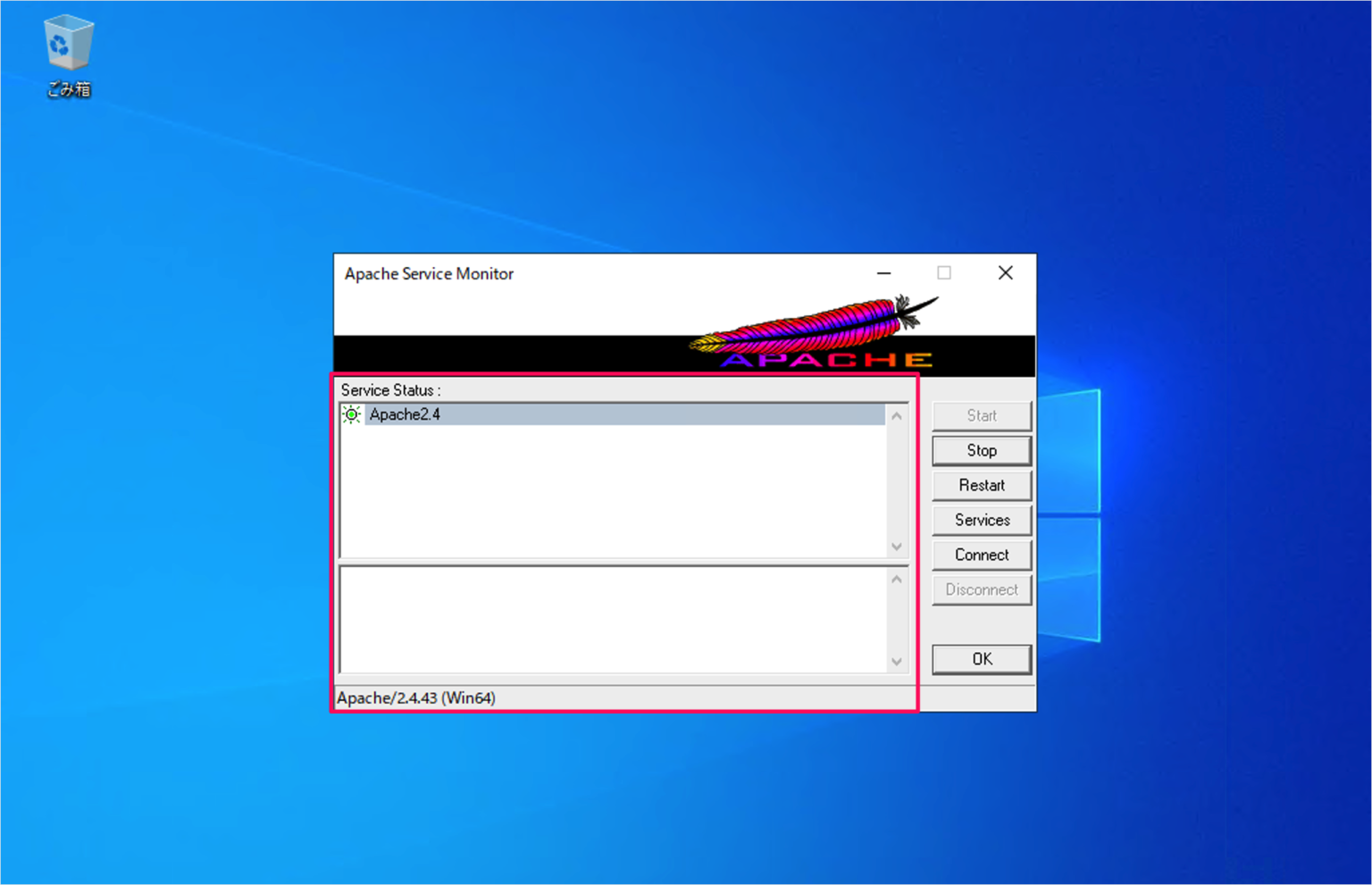
Task: Open the ごみ箱 (Recycle Bin) on desktop
Action: [67, 42]
